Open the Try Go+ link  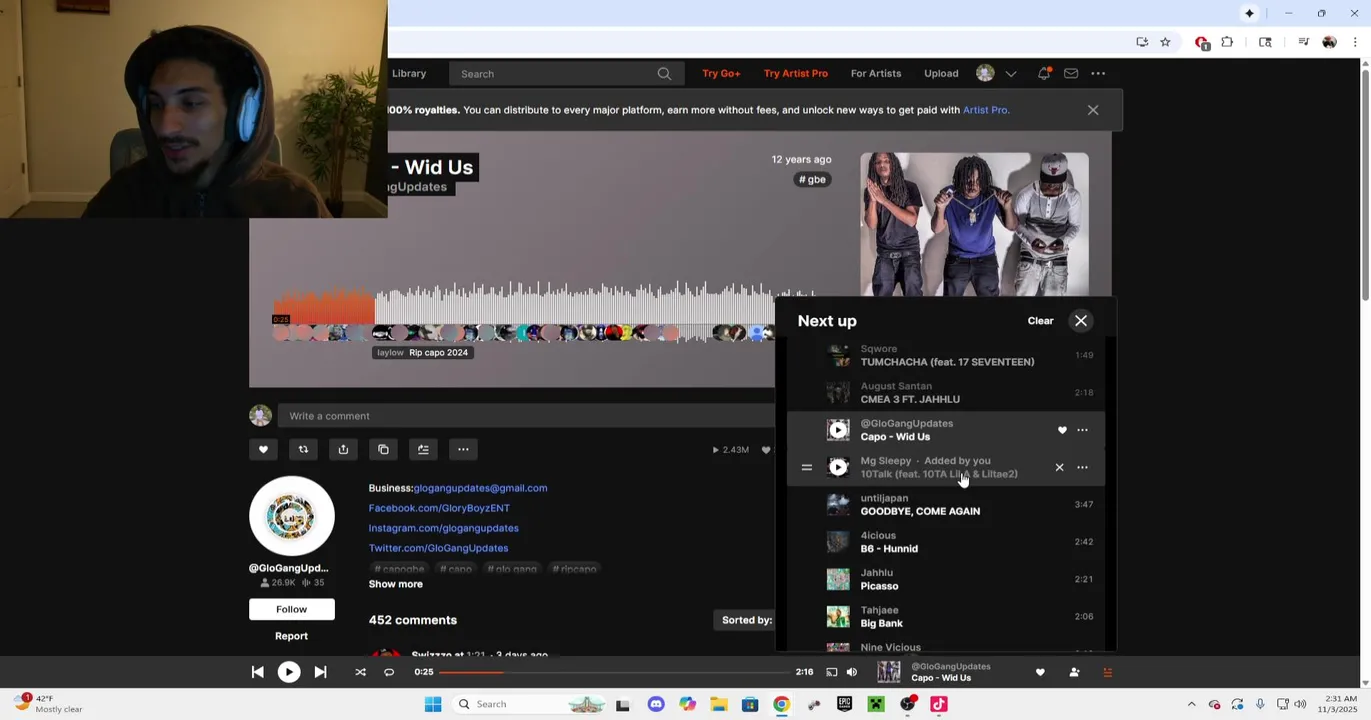pos(721,73)
